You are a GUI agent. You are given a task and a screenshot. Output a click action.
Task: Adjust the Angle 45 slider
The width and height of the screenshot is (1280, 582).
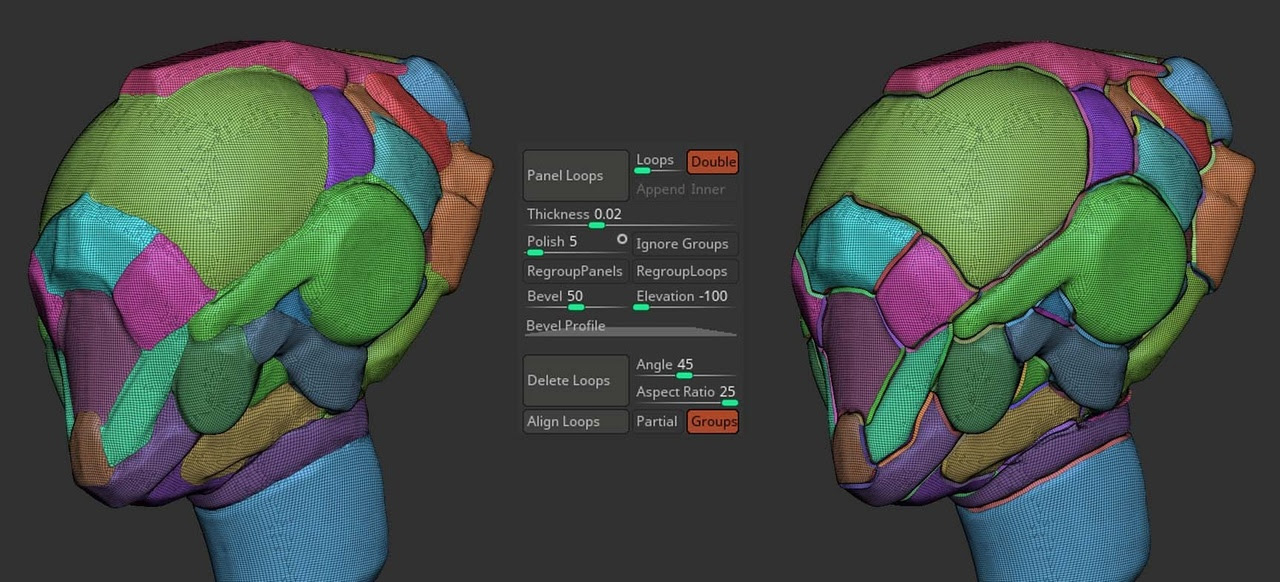point(685,366)
